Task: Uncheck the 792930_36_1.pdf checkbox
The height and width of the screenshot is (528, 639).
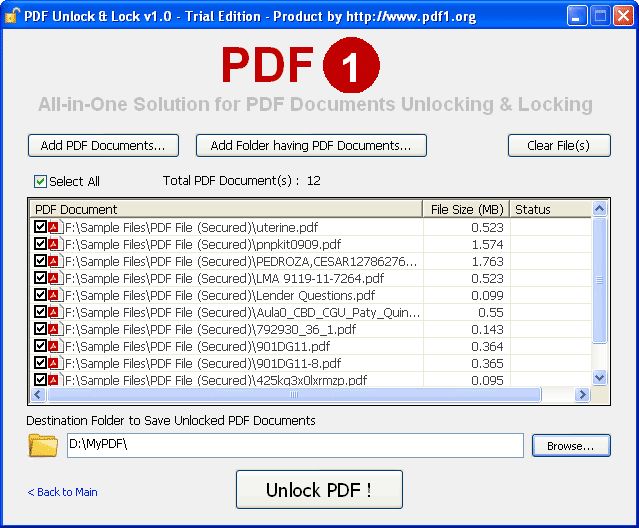Action: click(x=40, y=329)
